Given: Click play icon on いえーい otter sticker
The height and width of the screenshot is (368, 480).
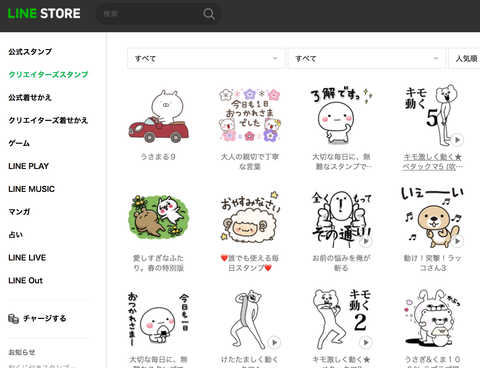Looking at the screenshot, I should [457, 241].
